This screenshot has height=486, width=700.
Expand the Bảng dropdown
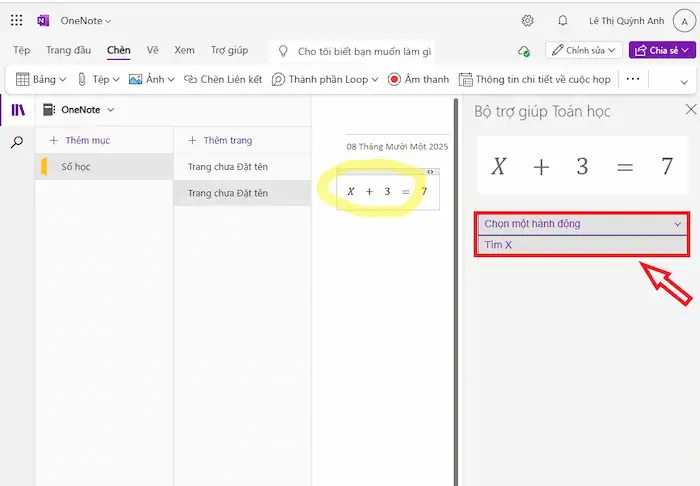pyautogui.click(x=41, y=79)
